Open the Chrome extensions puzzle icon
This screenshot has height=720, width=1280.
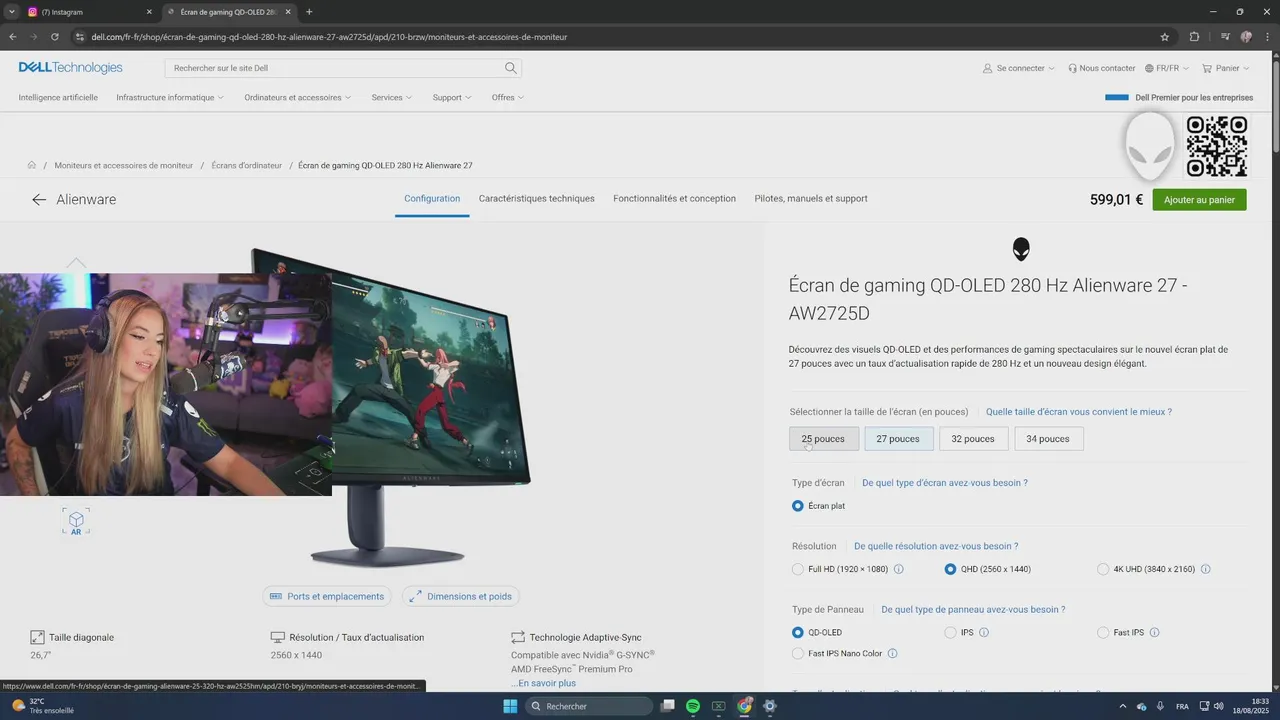(x=1194, y=37)
